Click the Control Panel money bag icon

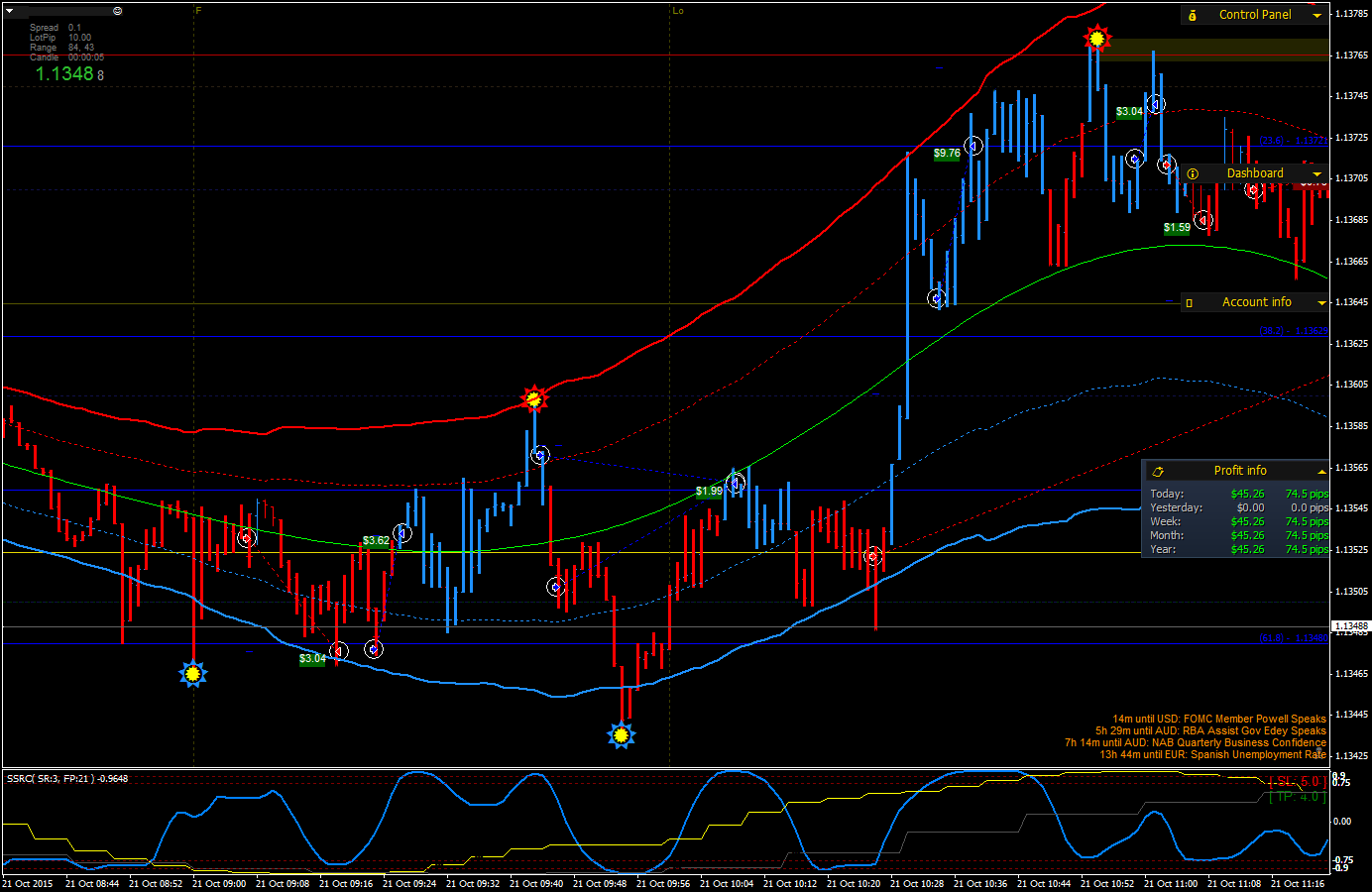pyautogui.click(x=1193, y=15)
